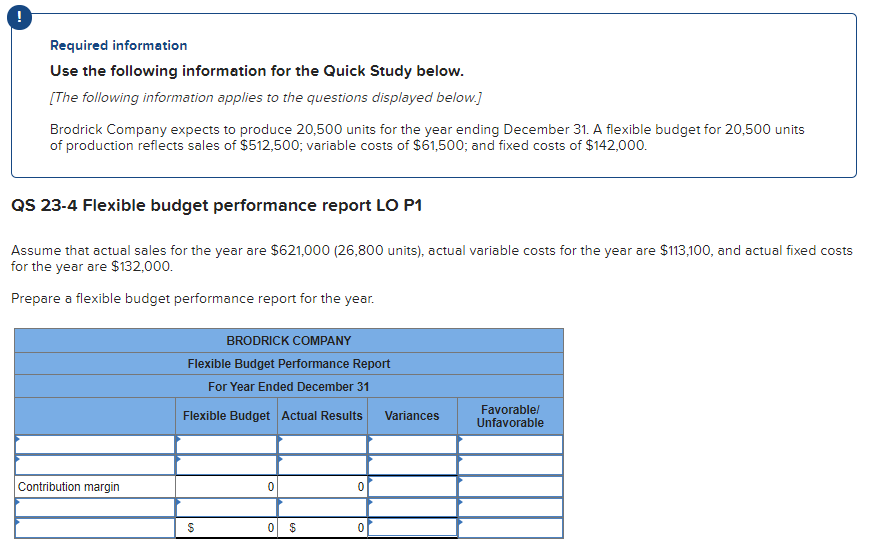Open the Favorable/Unfavorable dropdown in the Contribution margin row
The width and height of the screenshot is (875, 541).
(x=510, y=486)
